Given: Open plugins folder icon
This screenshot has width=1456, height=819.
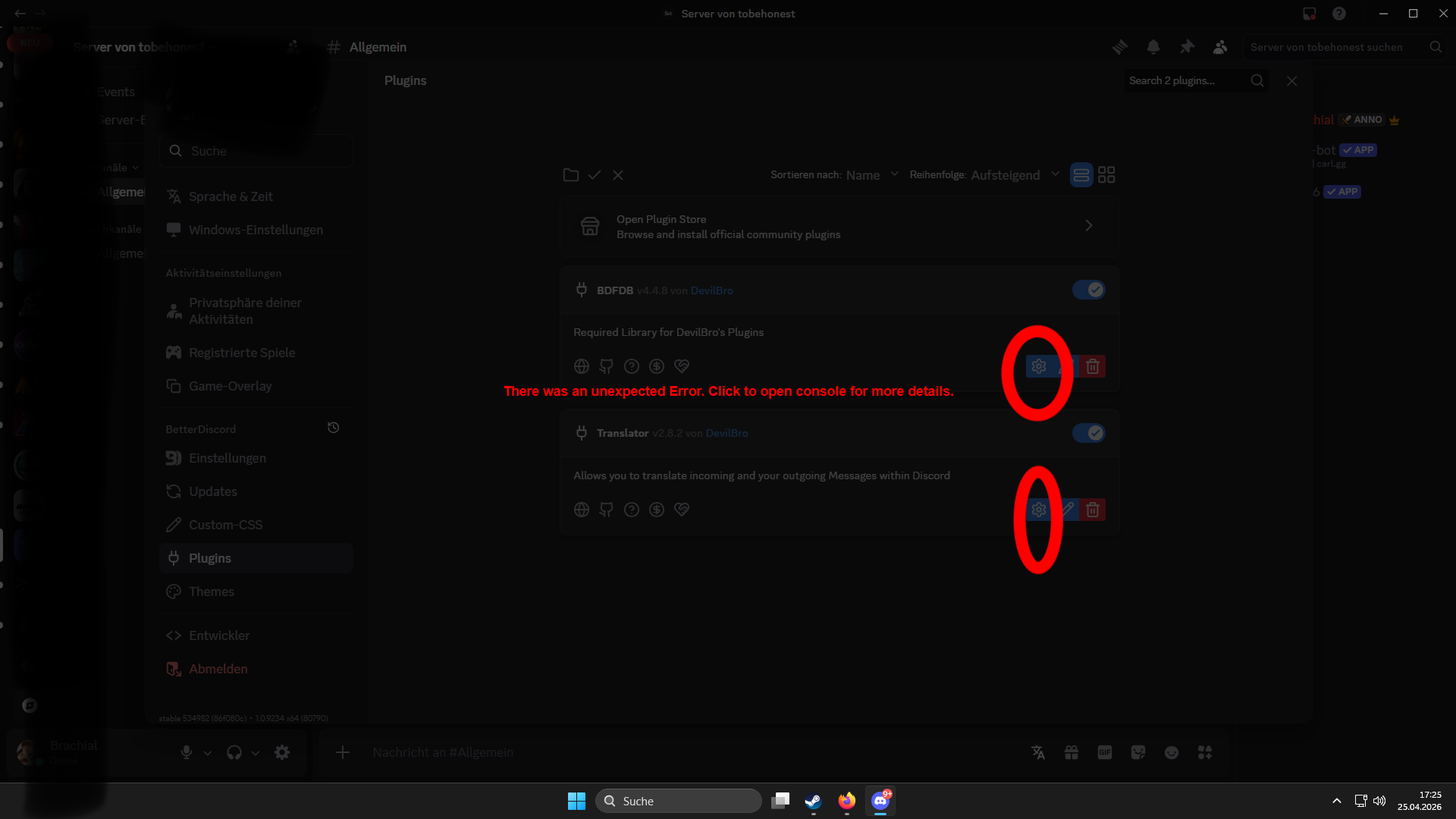Looking at the screenshot, I should click(x=571, y=175).
